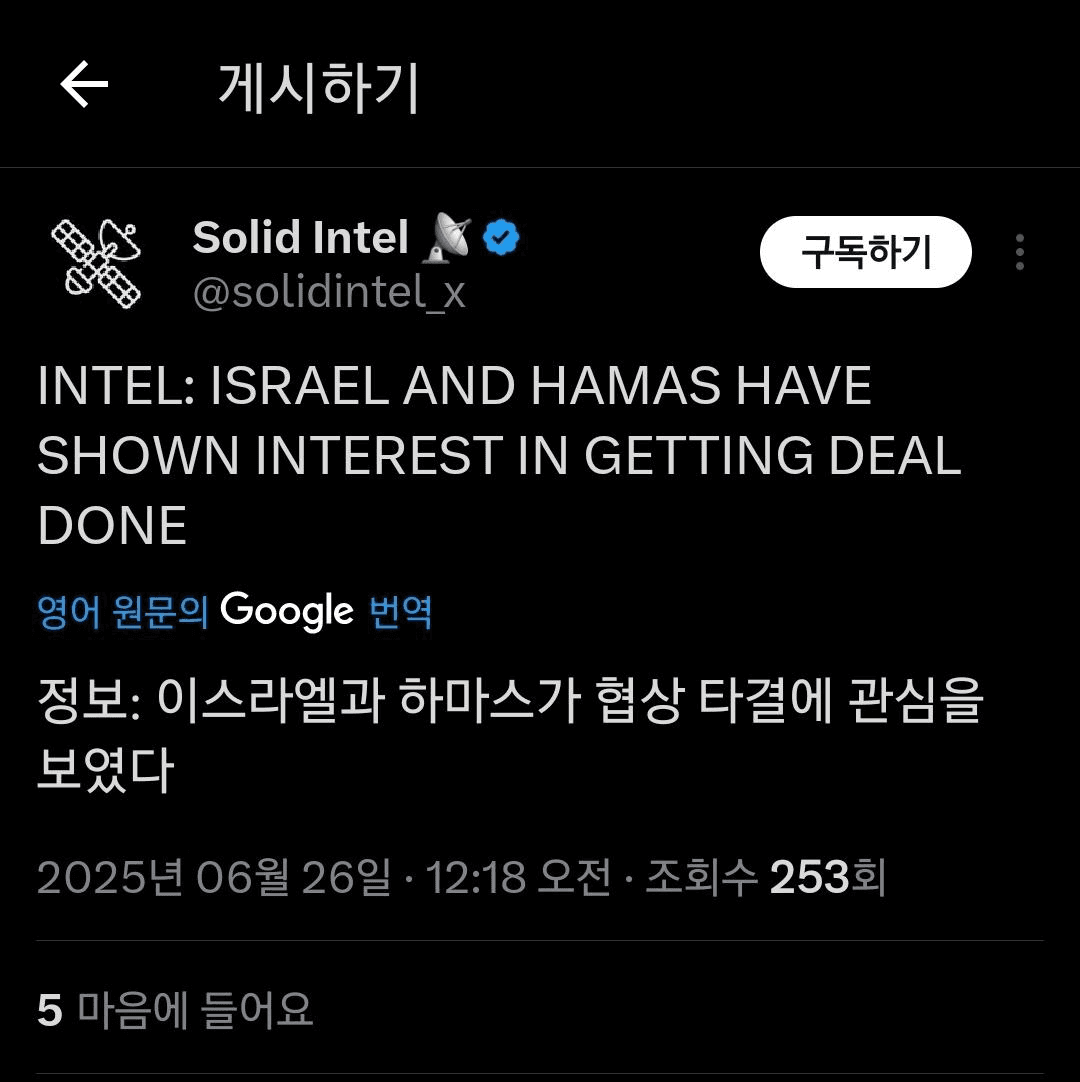1080x1082 pixels.
Task: Click the like count number 5
Action: [50, 1011]
